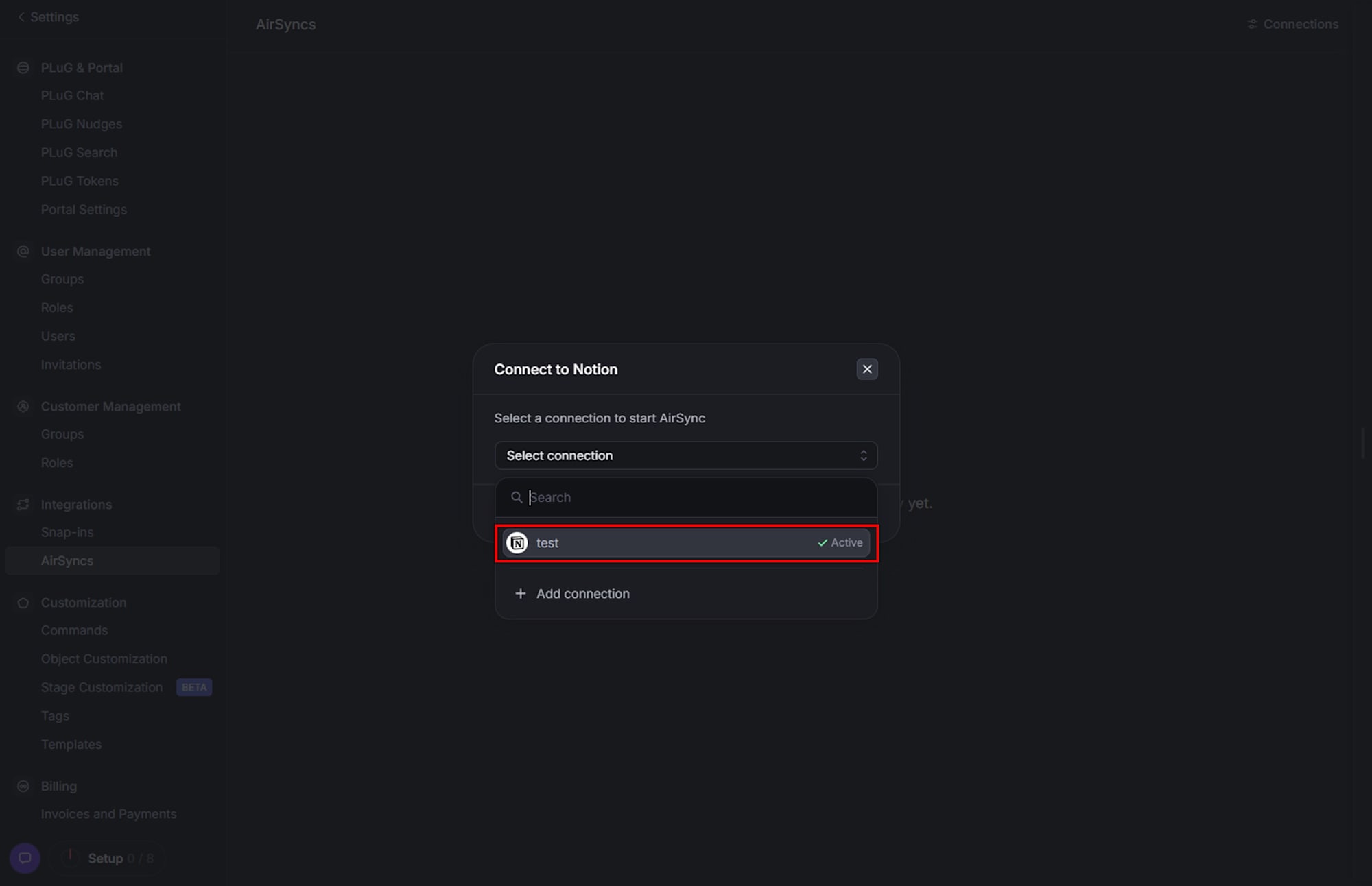1372x886 pixels.
Task: Click the Integrations section icon
Action: click(x=23, y=505)
